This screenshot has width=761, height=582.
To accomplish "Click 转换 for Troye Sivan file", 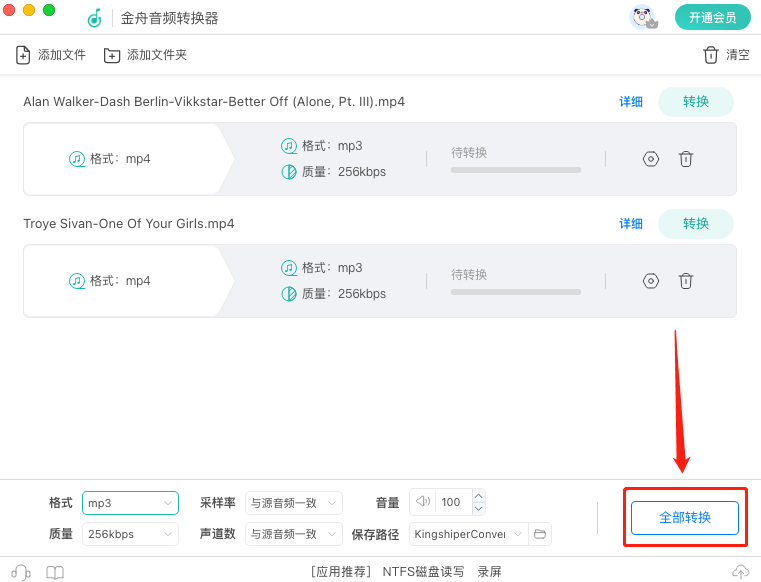I will pos(695,223).
